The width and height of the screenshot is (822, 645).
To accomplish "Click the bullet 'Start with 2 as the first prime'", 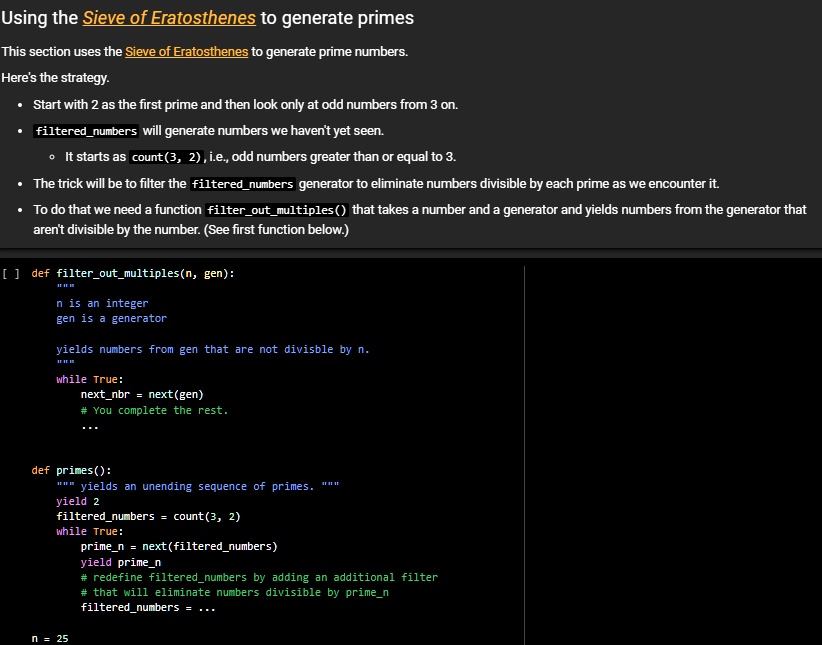I will coord(245,104).
